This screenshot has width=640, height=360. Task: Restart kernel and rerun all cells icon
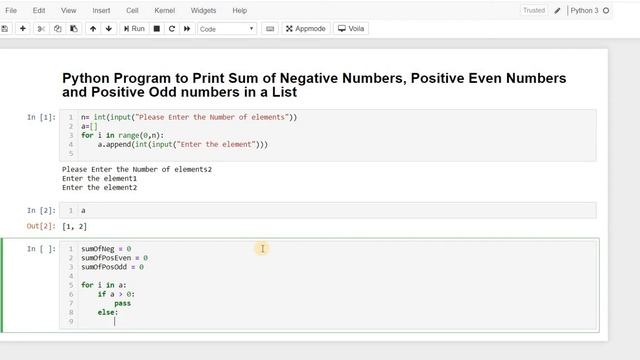coord(187,29)
